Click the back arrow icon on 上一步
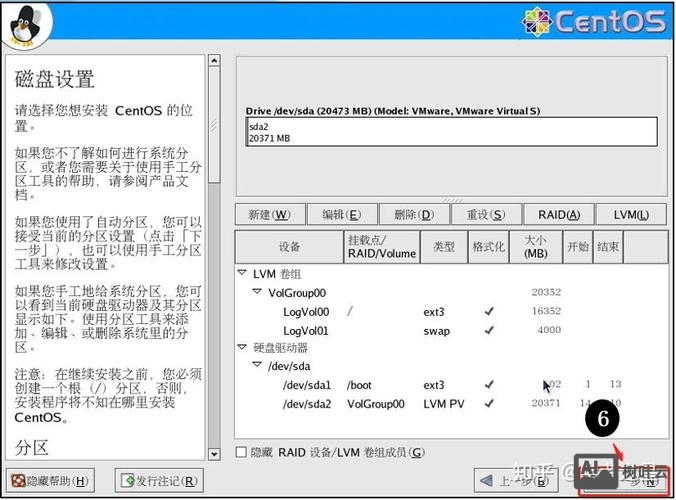Screen dimensions: 676x500 point(486,481)
